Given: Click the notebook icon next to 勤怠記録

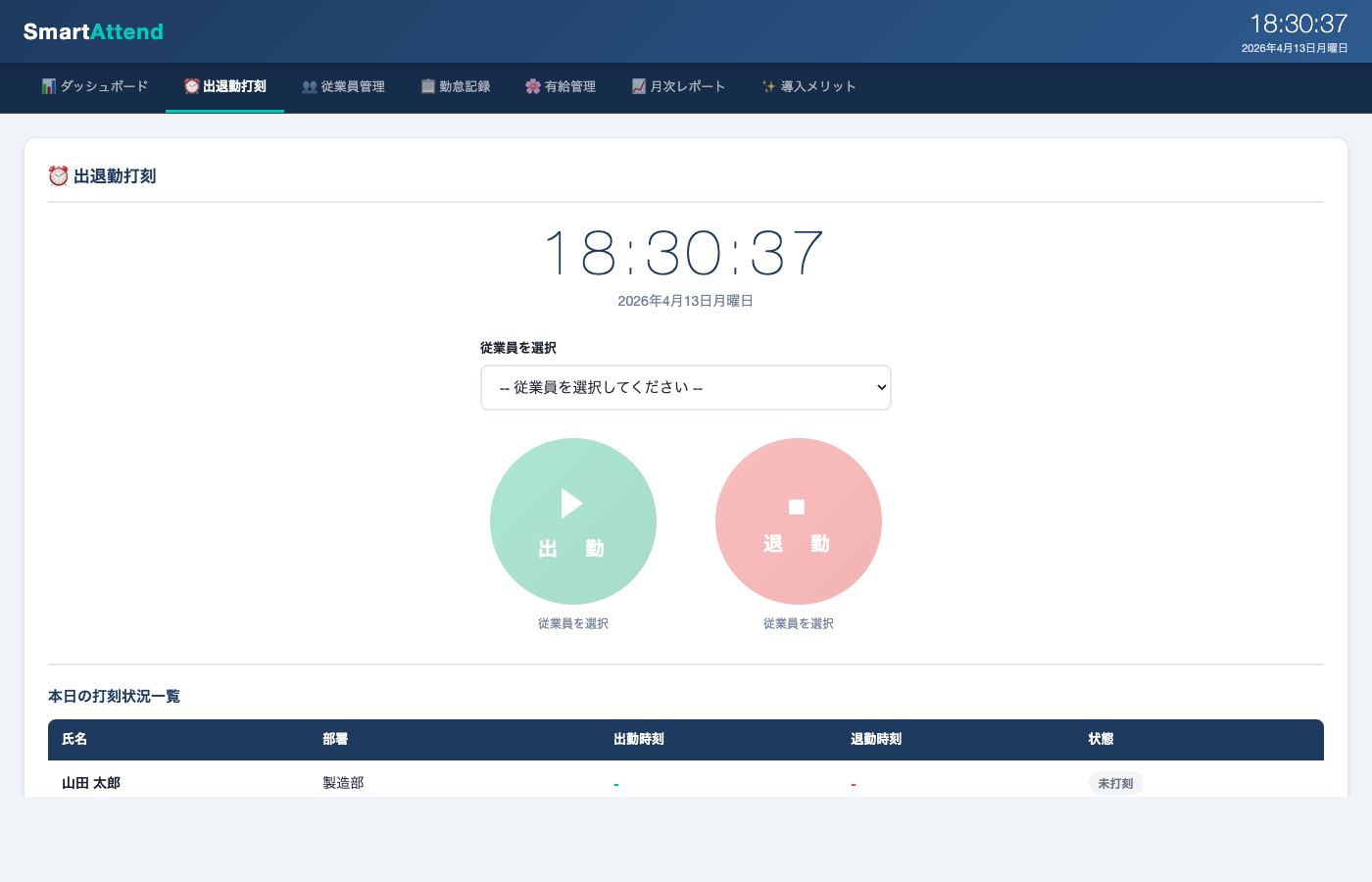Looking at the screenshot, I should pos(427,86).
